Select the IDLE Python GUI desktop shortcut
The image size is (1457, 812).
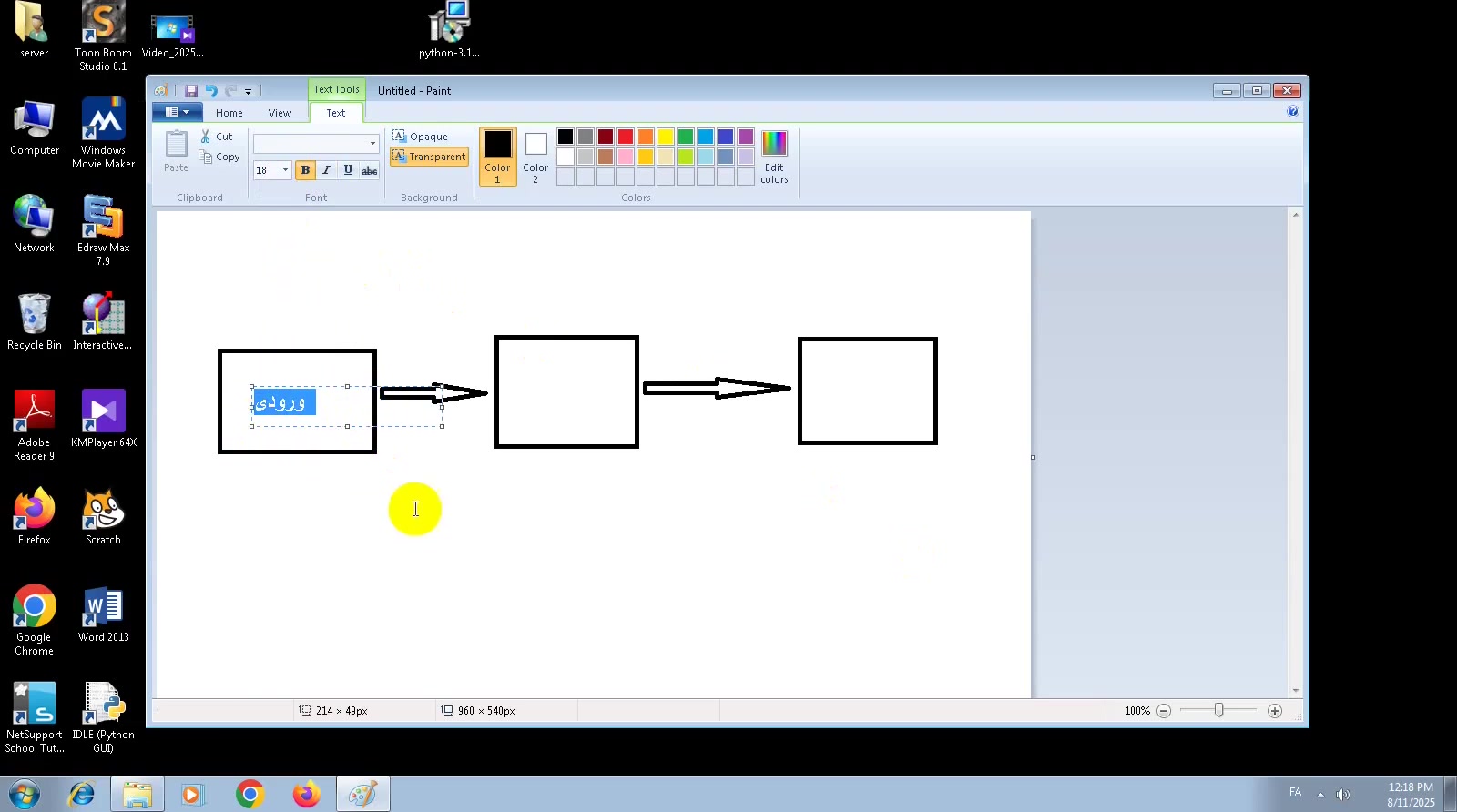[103, 718]
